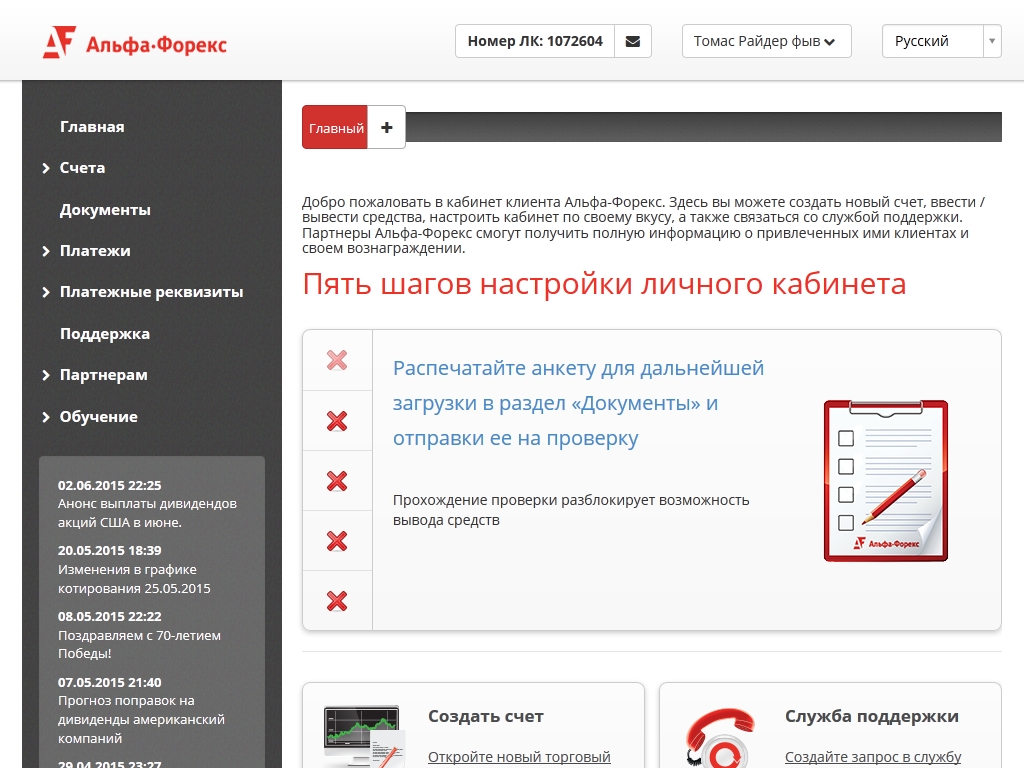Open the Русский language selector
This screenshot has height=768, width=1024.
point(941,42)
